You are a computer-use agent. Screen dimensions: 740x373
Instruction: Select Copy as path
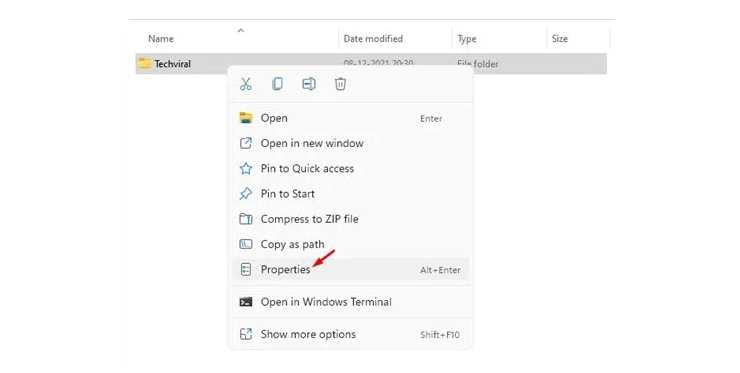click(350, 244)
